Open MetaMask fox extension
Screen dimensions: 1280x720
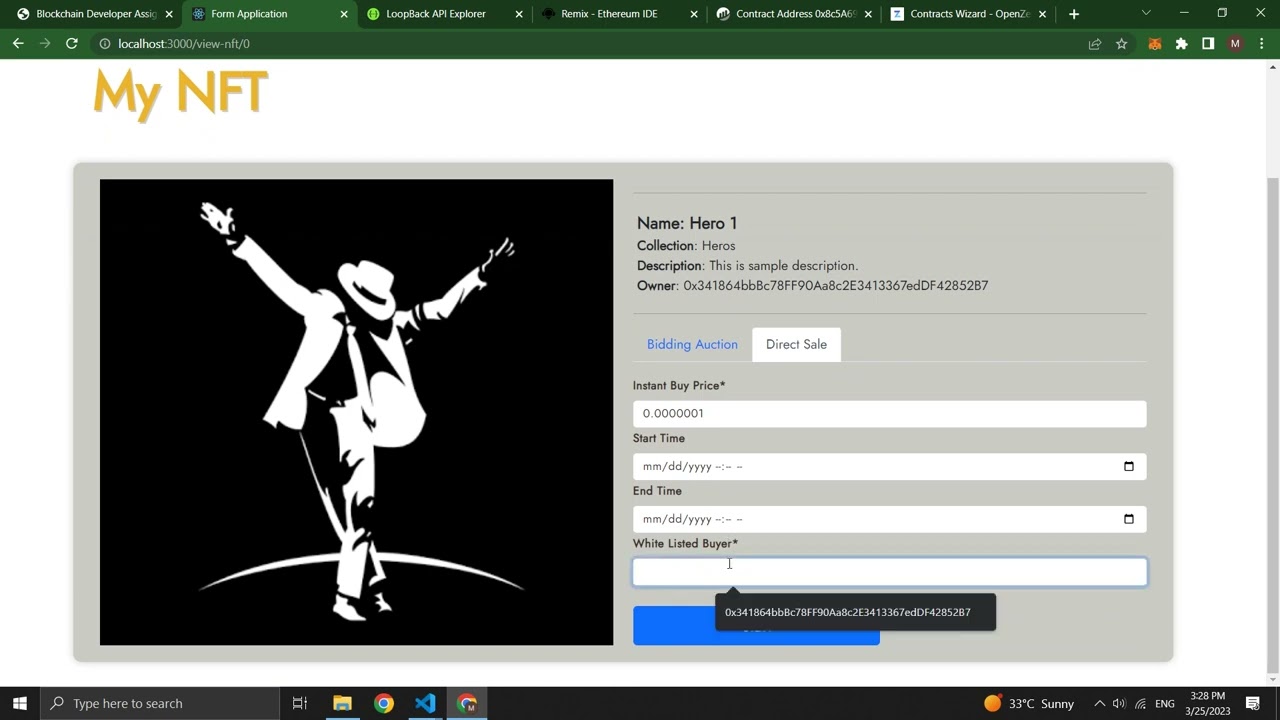tap(1155, 44)
